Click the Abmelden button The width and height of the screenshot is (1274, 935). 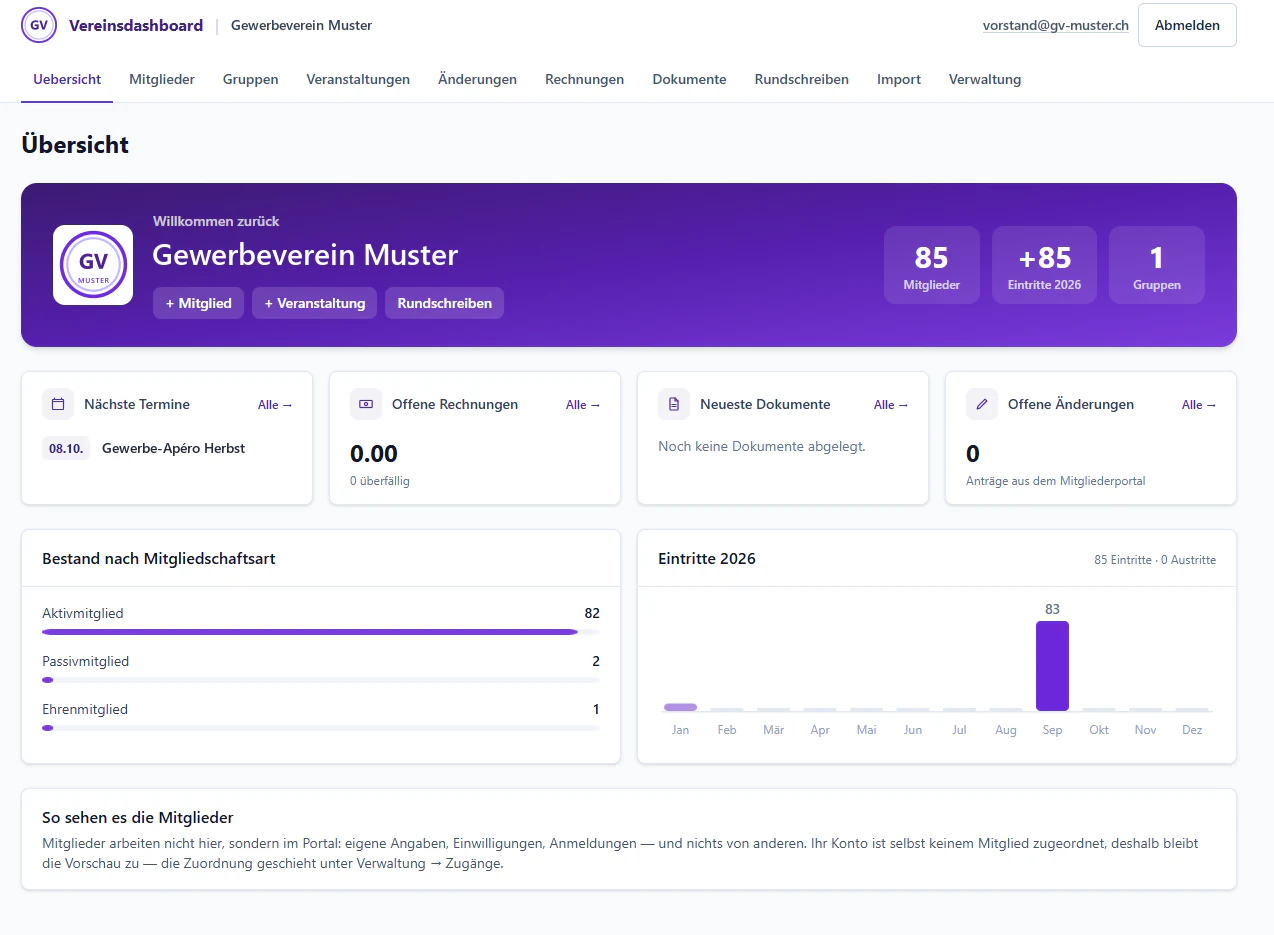coord(1187,25)
